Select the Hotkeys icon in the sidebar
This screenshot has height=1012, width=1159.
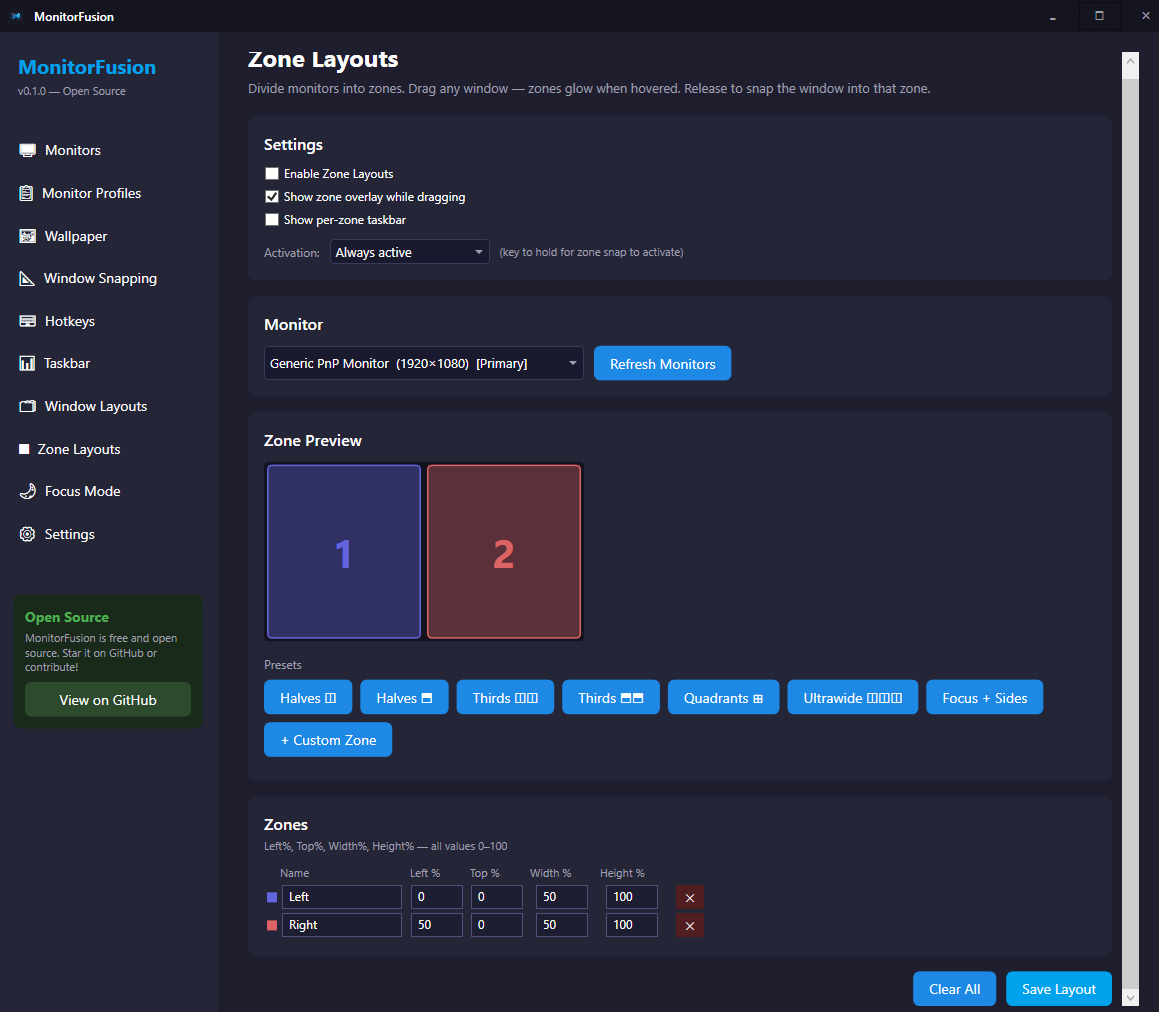click(26, 320)
